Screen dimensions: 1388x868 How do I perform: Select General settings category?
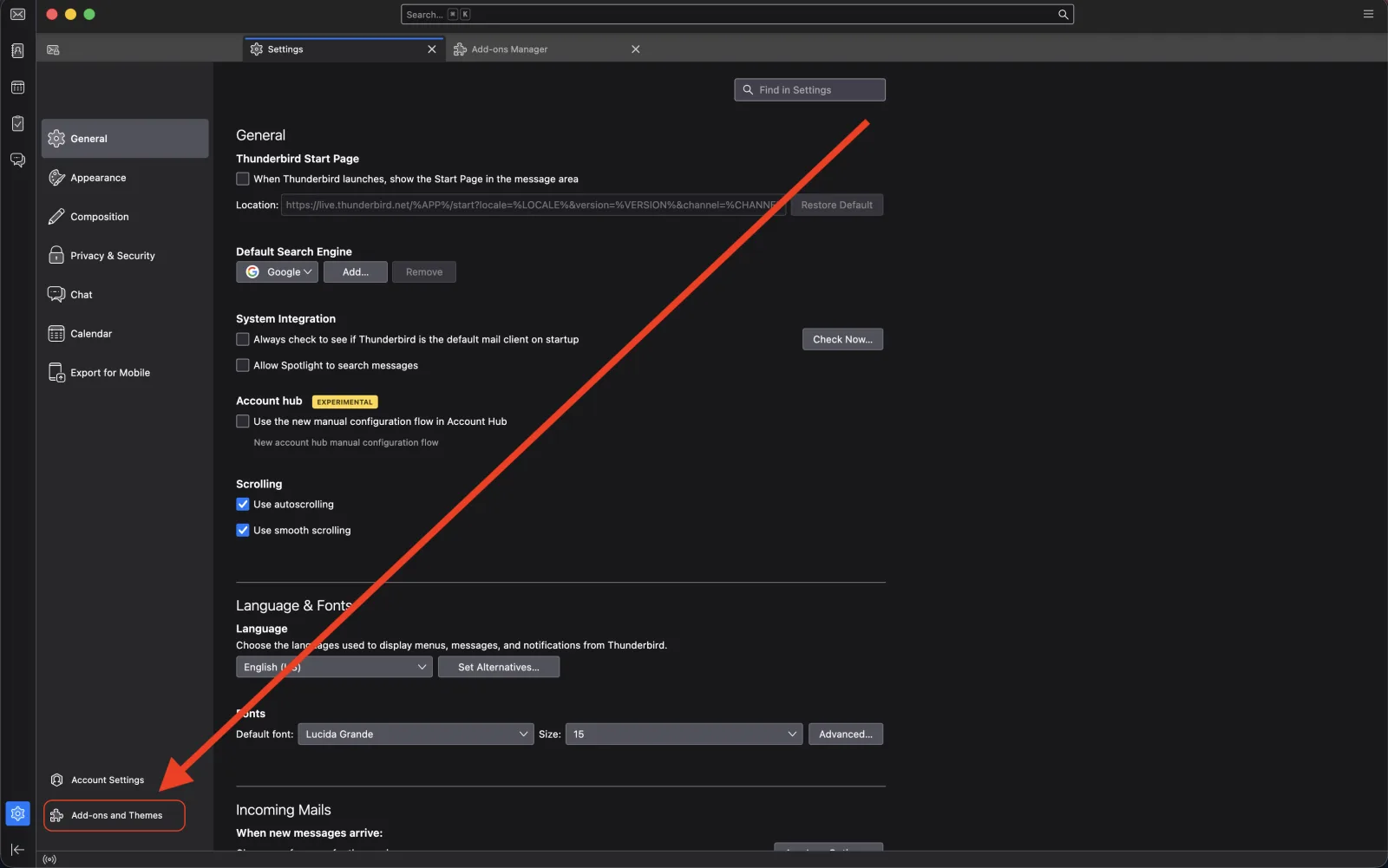(x=125, y=139)
